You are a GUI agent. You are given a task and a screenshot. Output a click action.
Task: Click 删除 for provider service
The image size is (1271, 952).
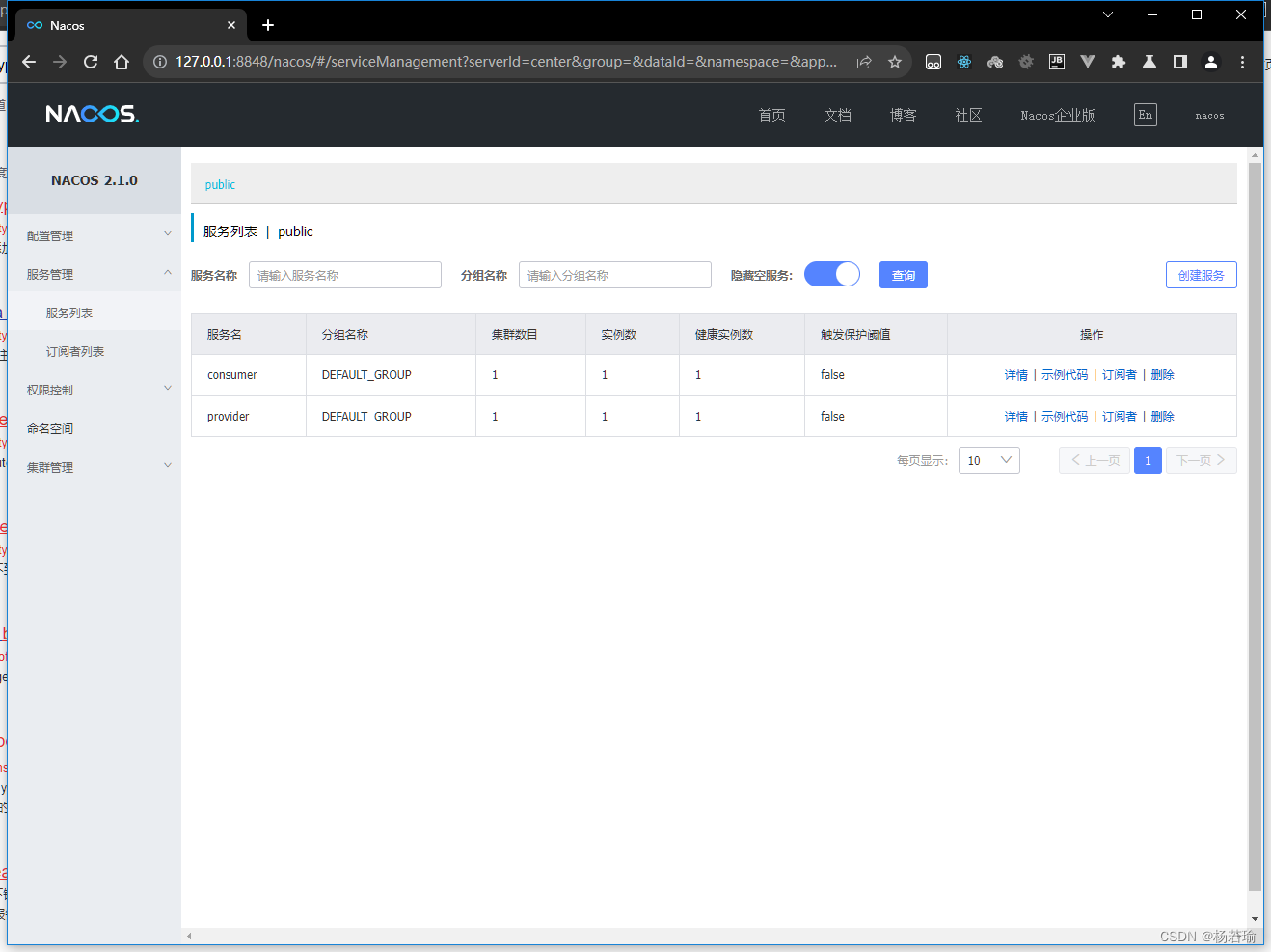[x=1163, y=417]
